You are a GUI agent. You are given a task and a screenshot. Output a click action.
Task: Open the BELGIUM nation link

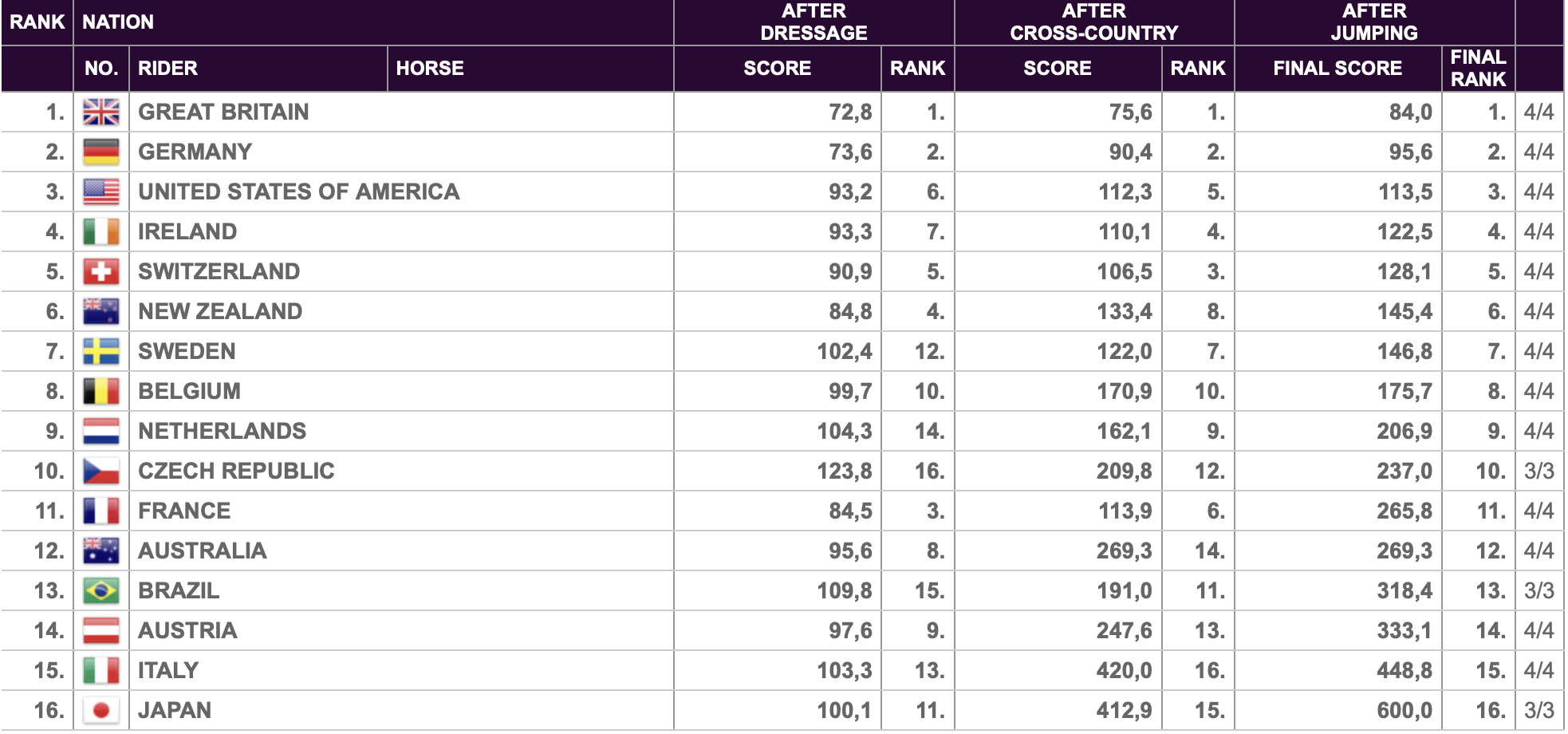189,392
